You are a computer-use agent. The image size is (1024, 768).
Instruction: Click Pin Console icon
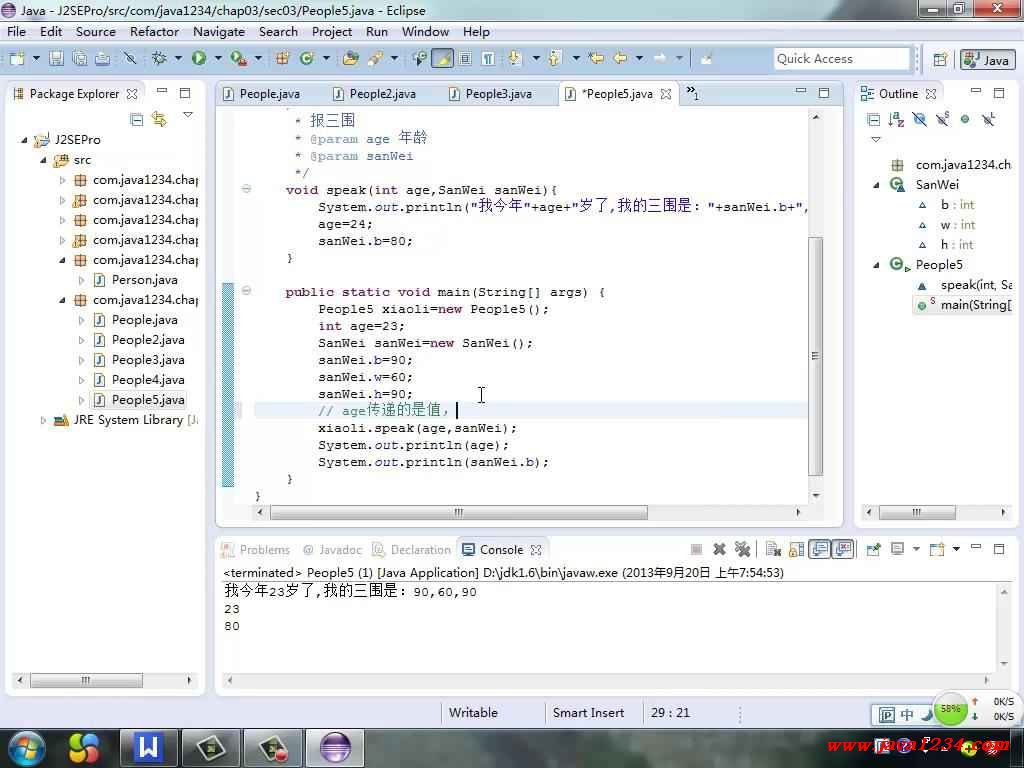click(x=873, y=549)
